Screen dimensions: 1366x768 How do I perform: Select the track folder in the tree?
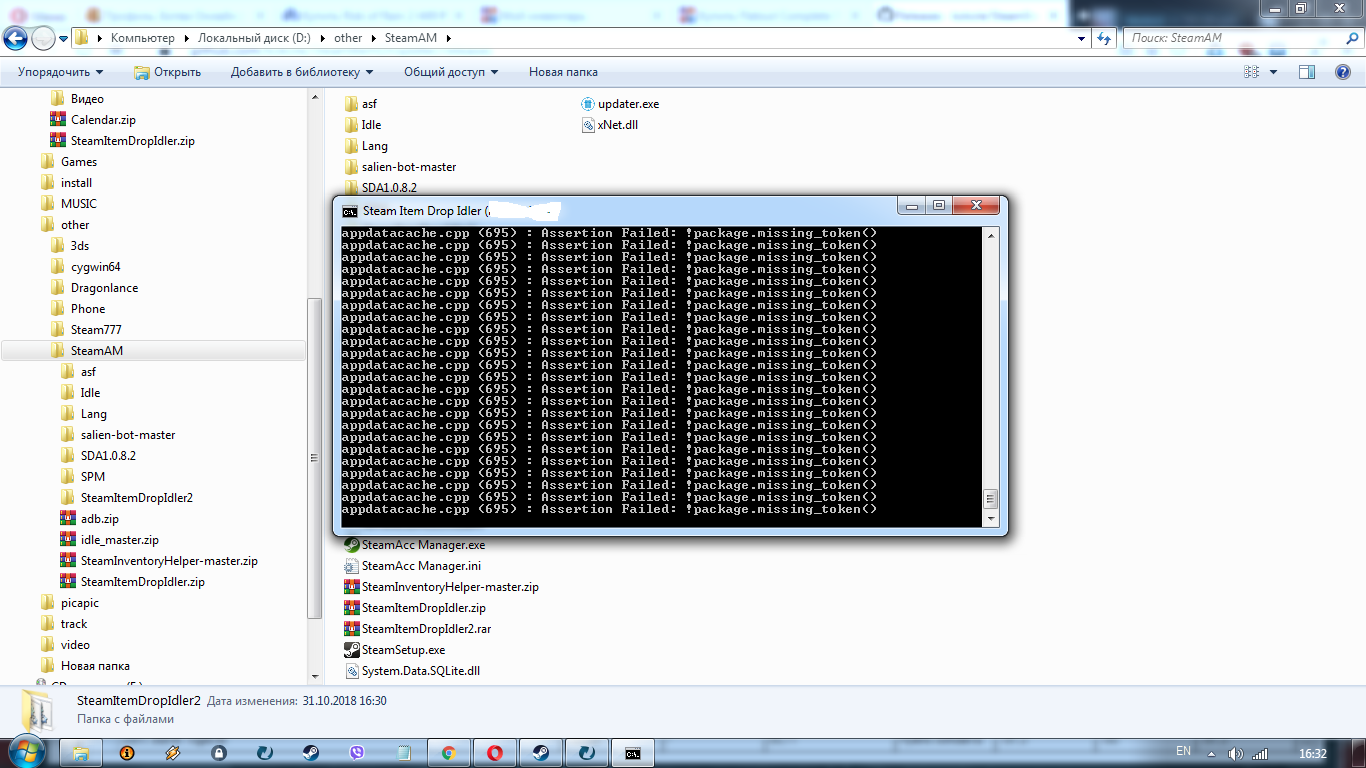tap(63, 624)
